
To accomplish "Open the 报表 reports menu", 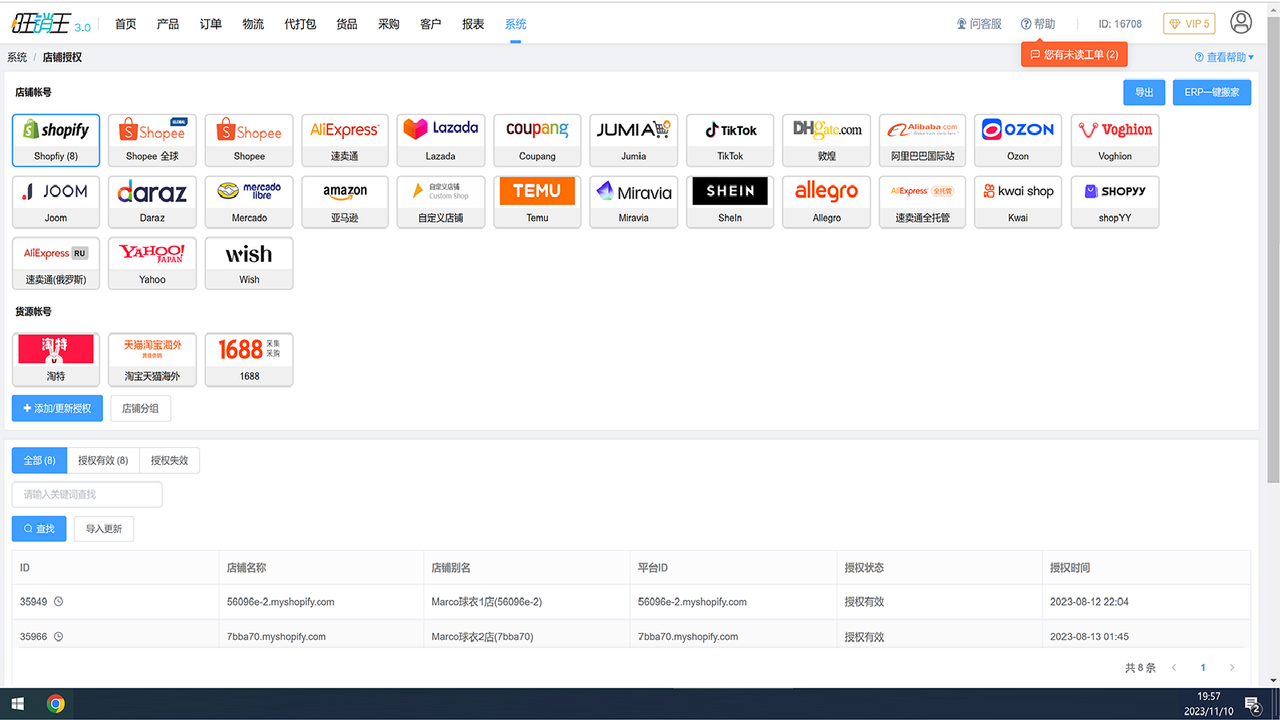I will [x=473, y=24].
